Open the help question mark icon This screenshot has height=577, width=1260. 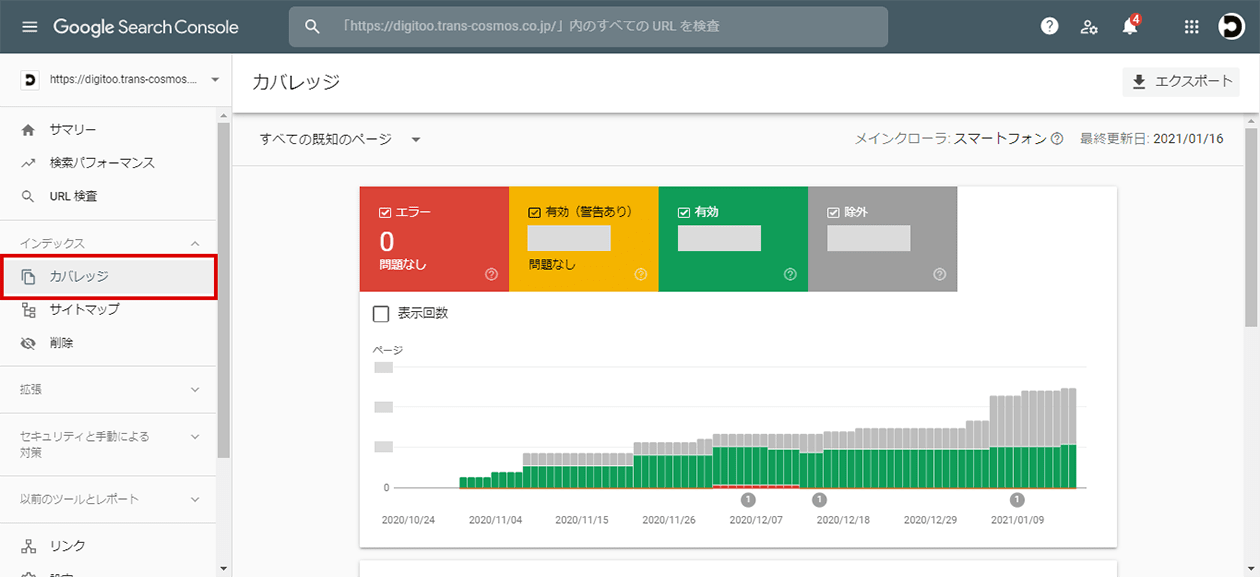click(1049, 27)
